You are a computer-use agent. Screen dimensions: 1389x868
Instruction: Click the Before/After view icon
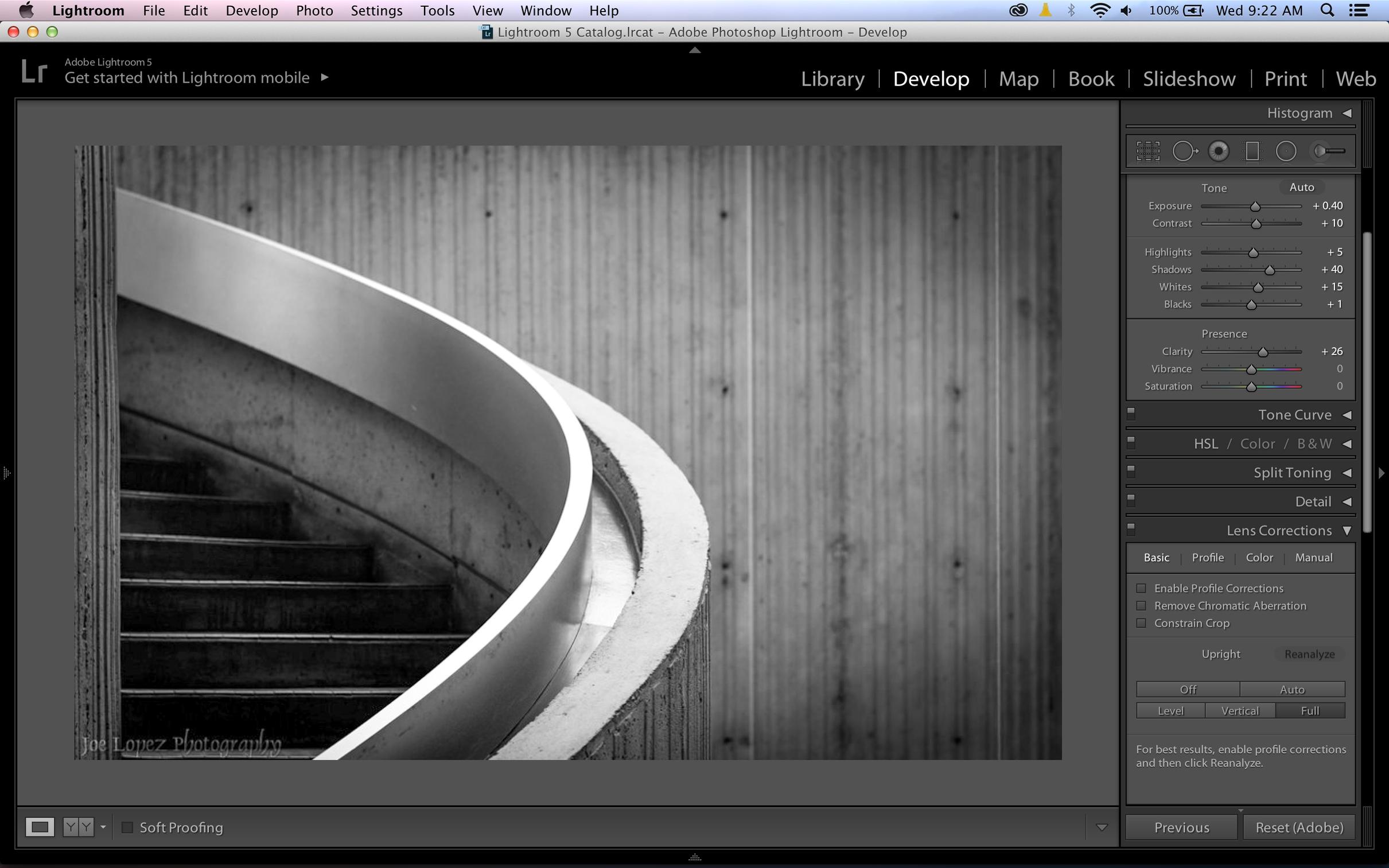coord(78,827)
